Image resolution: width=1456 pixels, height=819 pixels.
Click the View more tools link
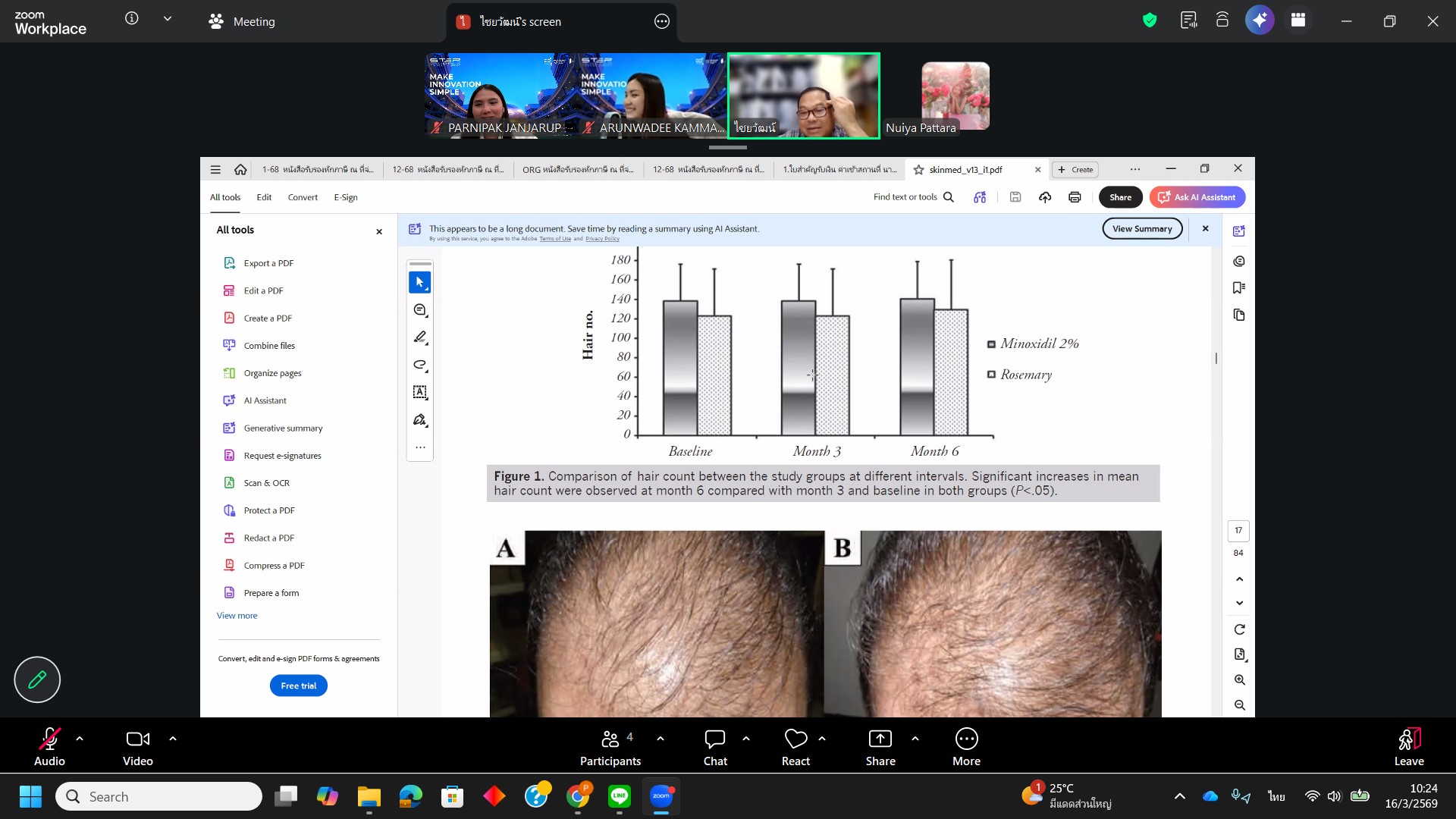[237, 616]
